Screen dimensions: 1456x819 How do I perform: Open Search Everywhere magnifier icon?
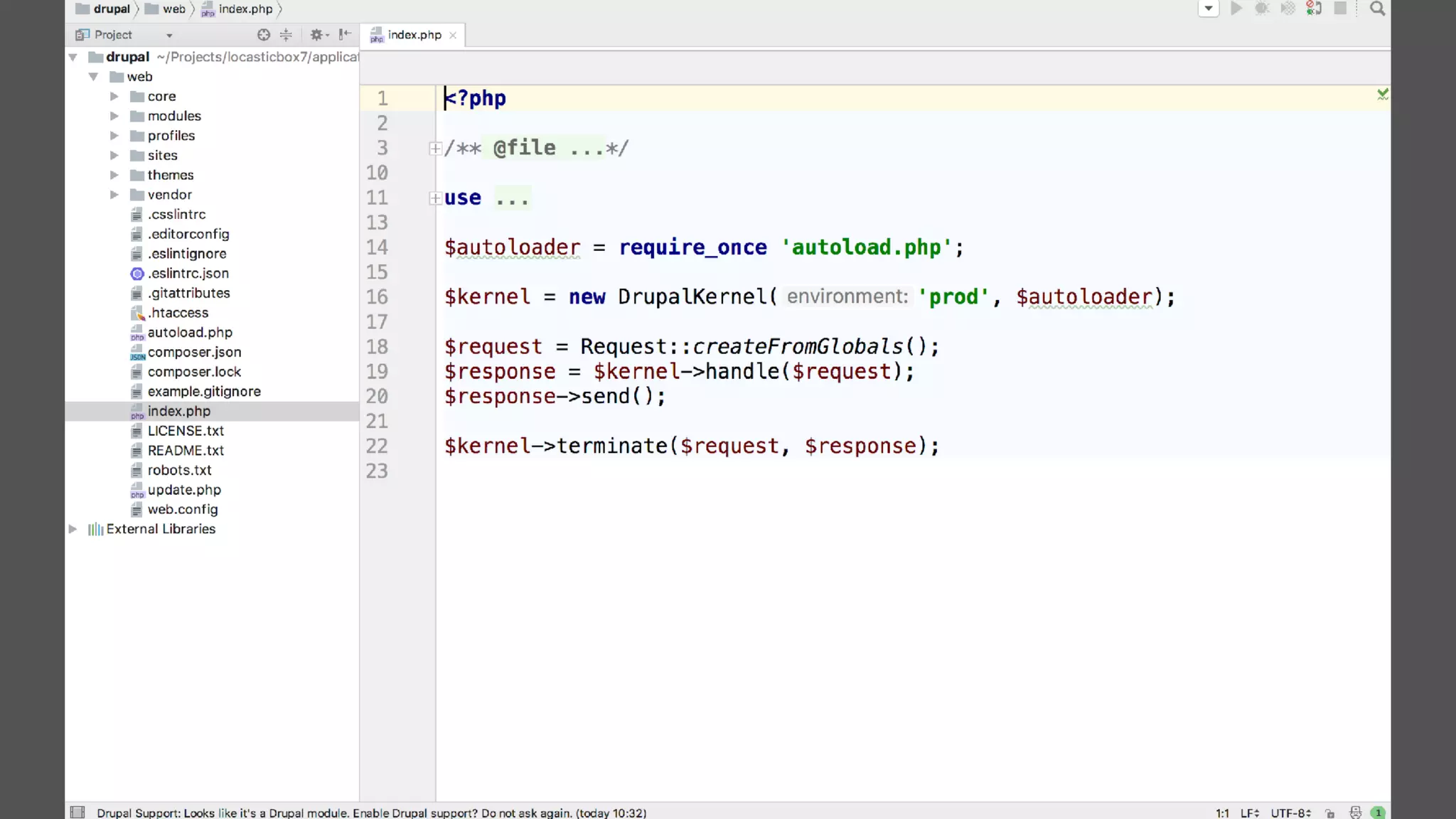click(x=1377, y=9)
